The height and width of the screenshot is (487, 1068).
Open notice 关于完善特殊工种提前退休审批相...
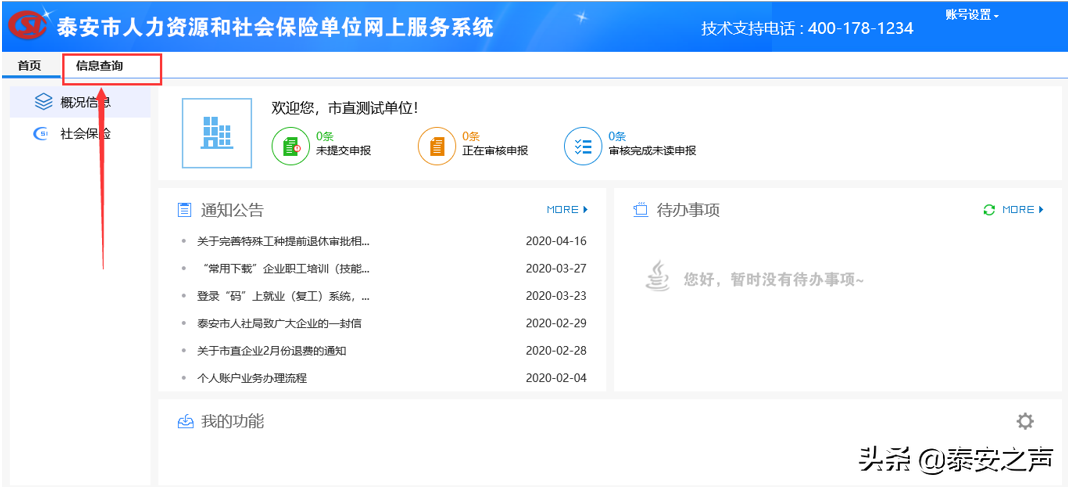[x=283, y=241]
